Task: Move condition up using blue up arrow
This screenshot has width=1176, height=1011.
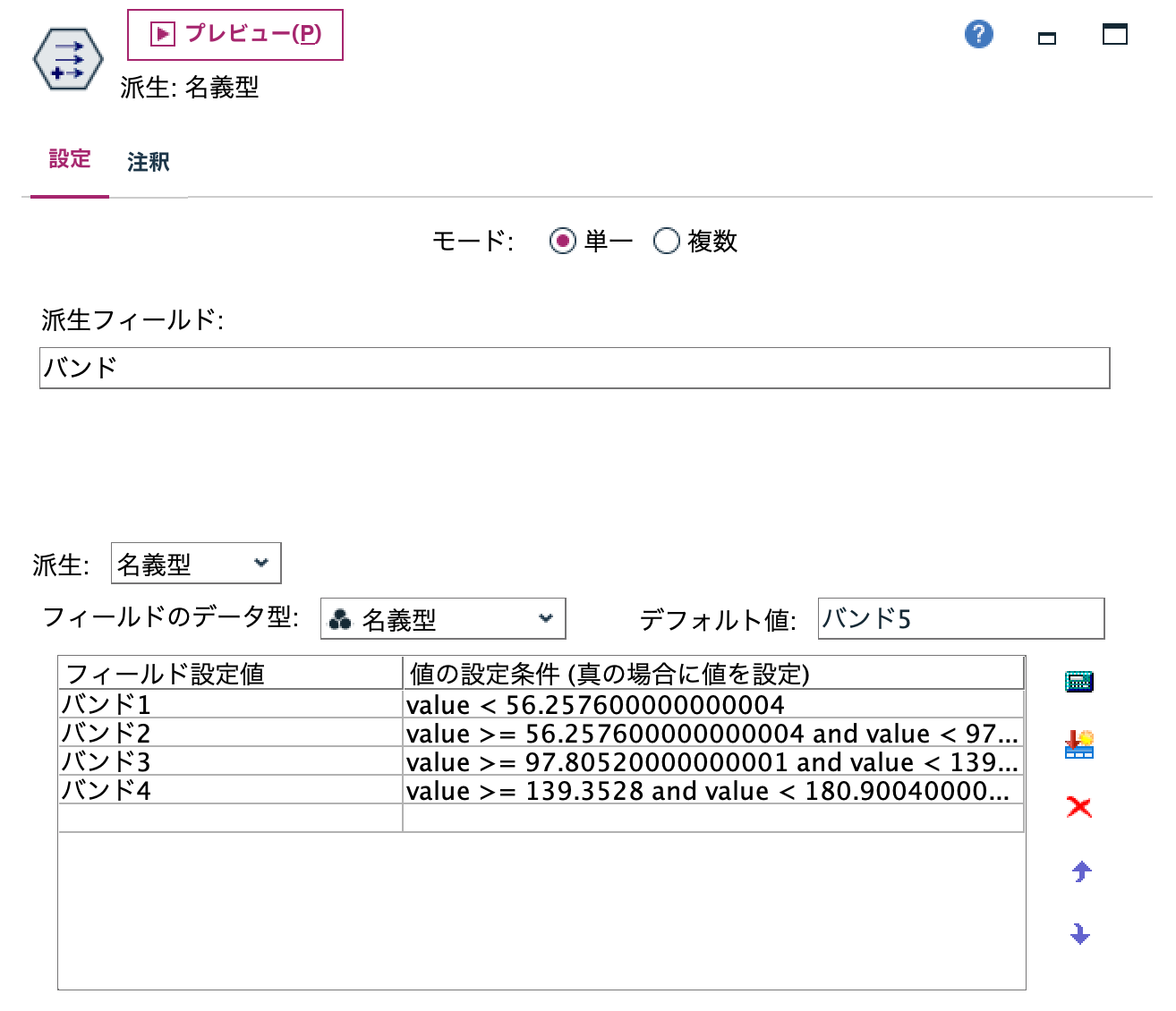Action: [x=1079, y=870]
